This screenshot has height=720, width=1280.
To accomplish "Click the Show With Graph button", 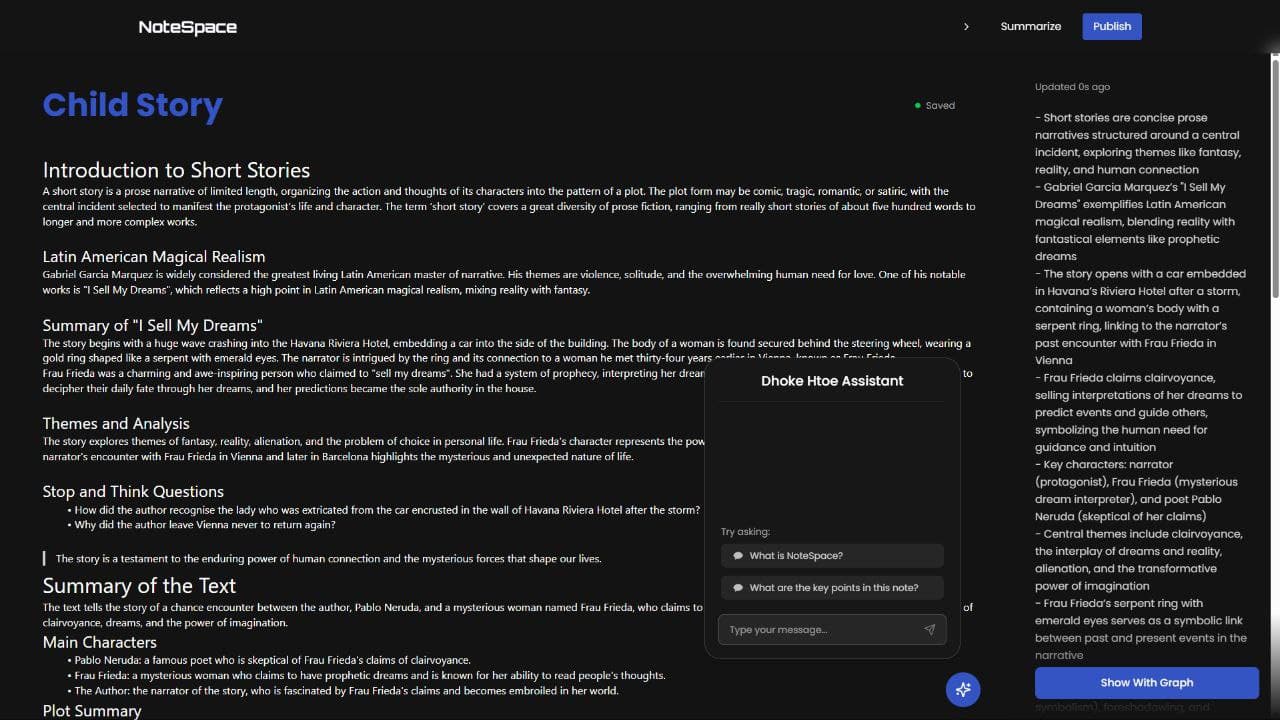I will [x=1146, y=682].
